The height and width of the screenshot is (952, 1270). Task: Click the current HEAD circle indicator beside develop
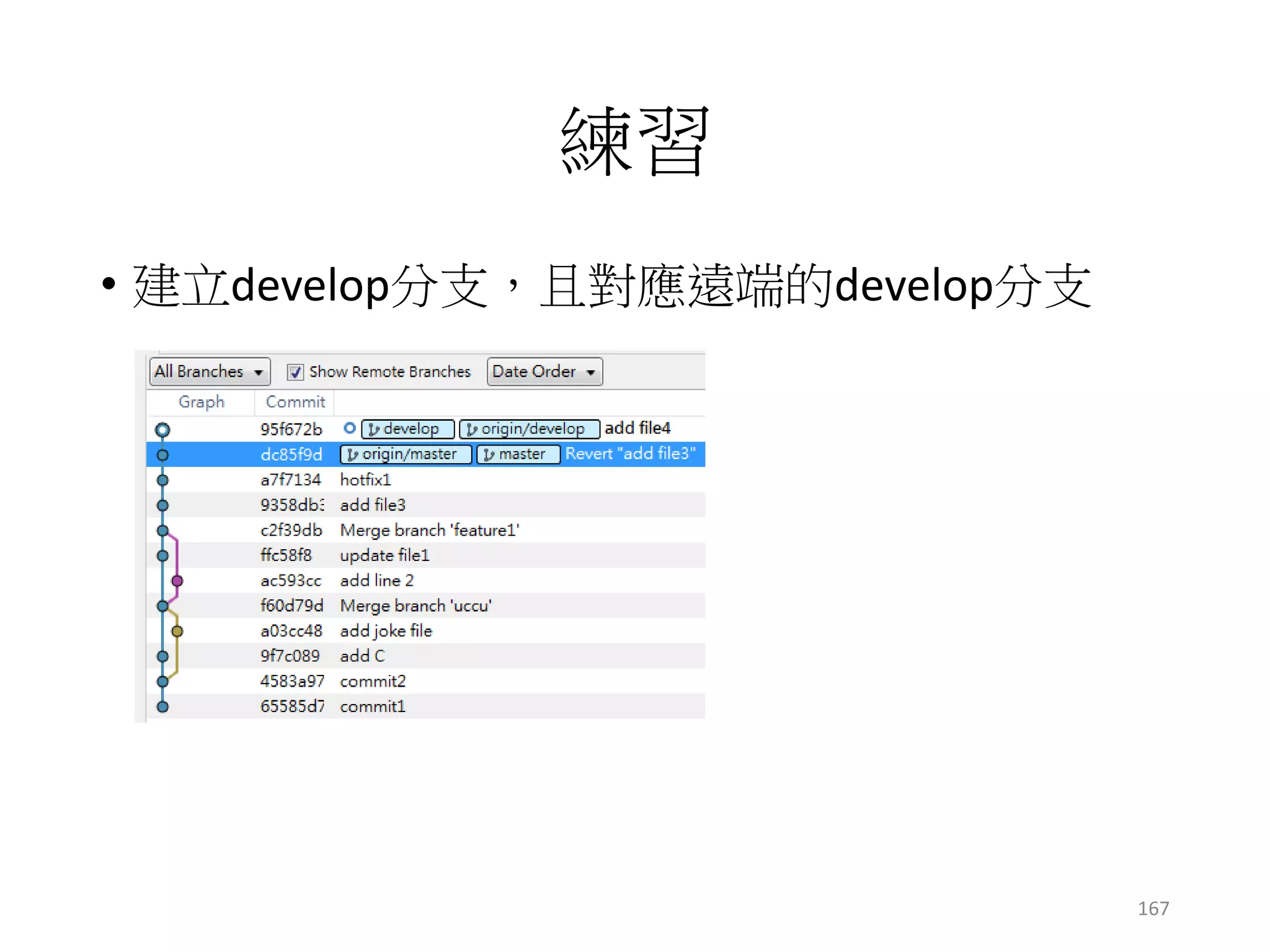point(350,428)
